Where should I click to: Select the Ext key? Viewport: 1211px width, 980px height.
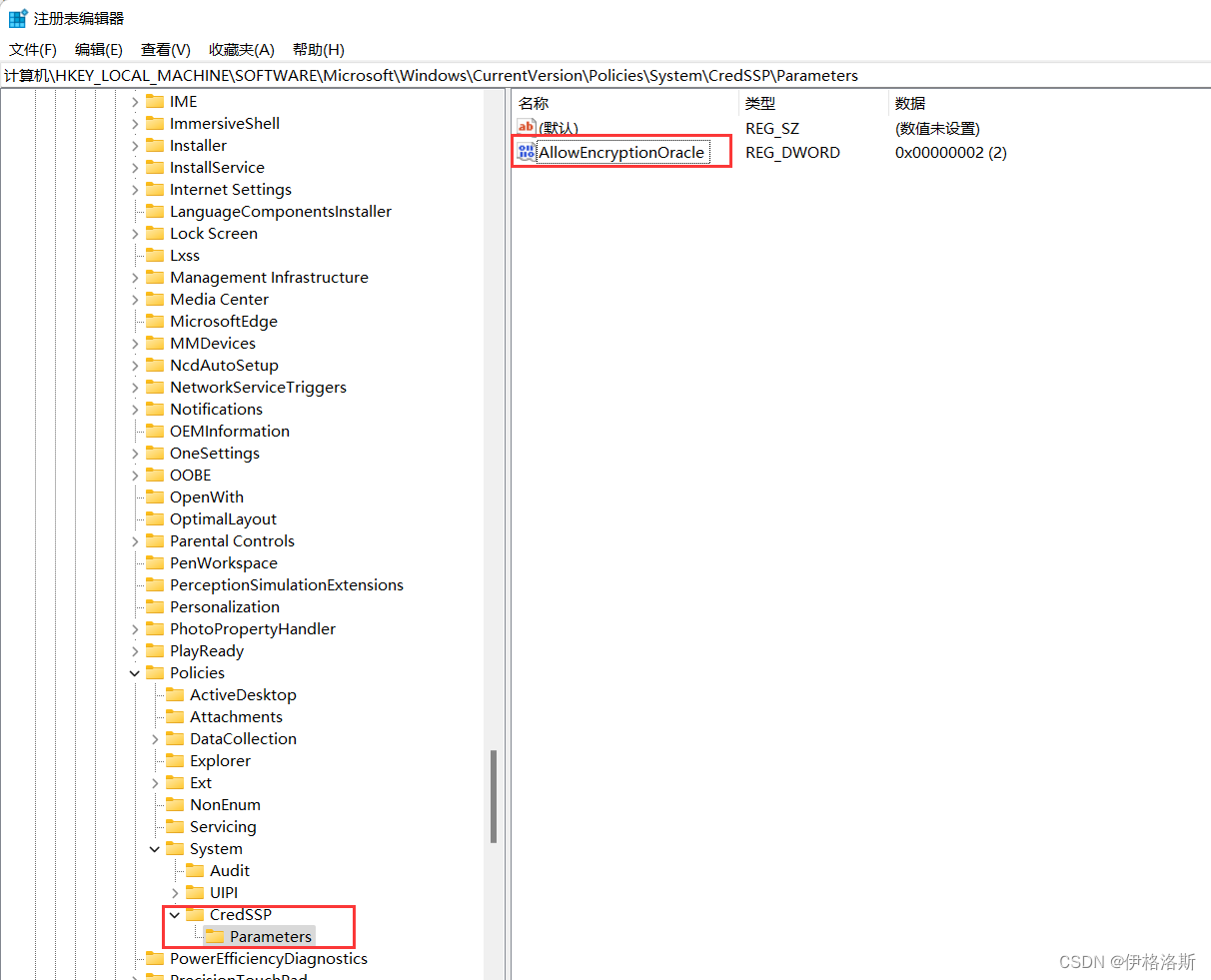coord(201,783)
